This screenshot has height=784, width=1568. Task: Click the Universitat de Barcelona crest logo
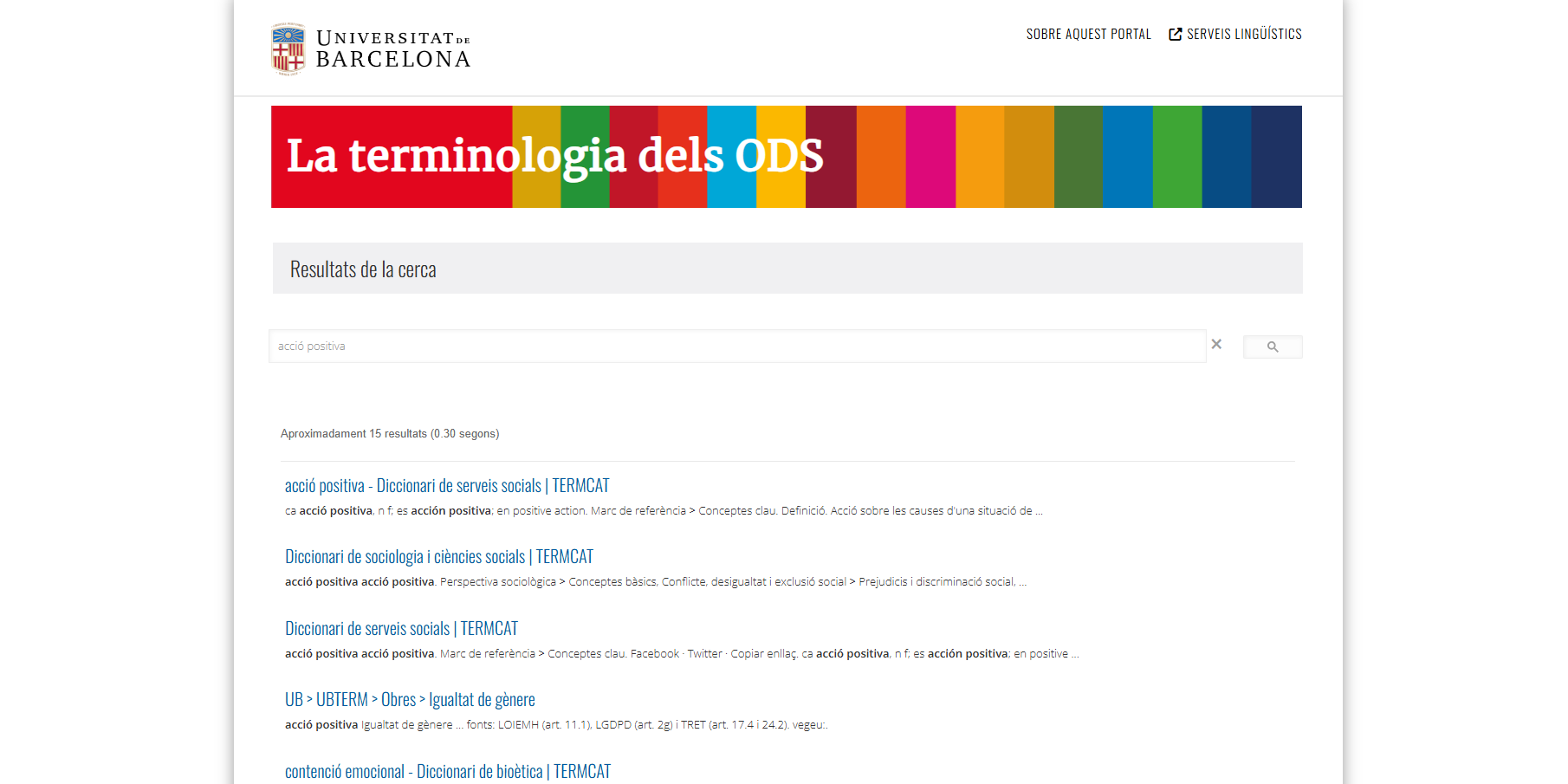coord(288,49)
